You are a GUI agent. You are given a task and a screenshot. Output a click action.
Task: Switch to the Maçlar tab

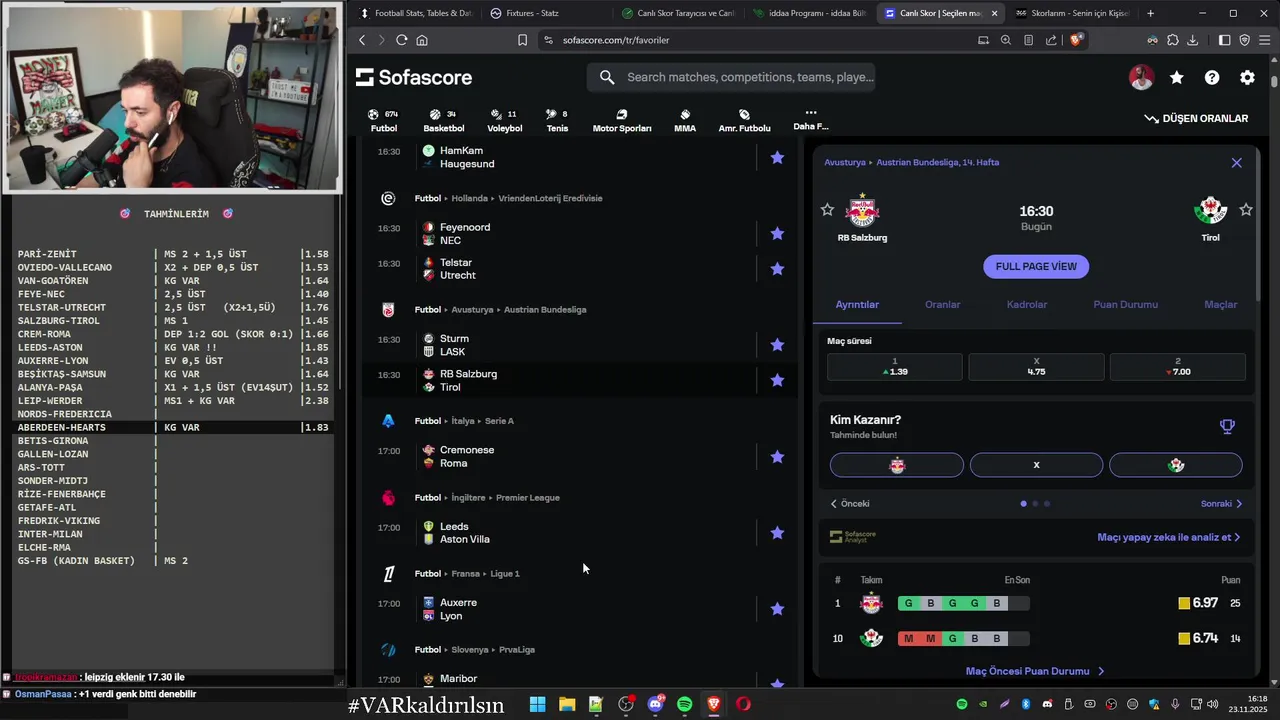point(1220,304)
